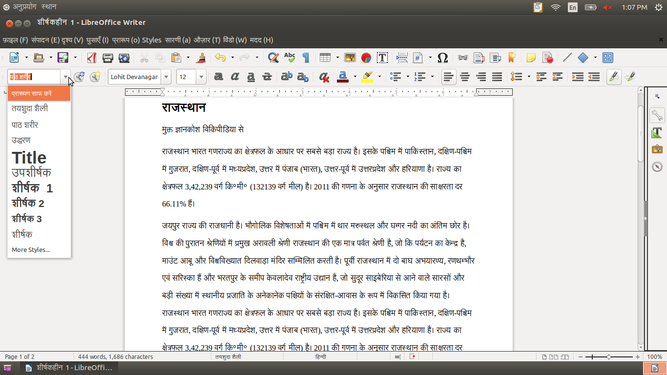Expand the paste options arrow

click(188, 57)
